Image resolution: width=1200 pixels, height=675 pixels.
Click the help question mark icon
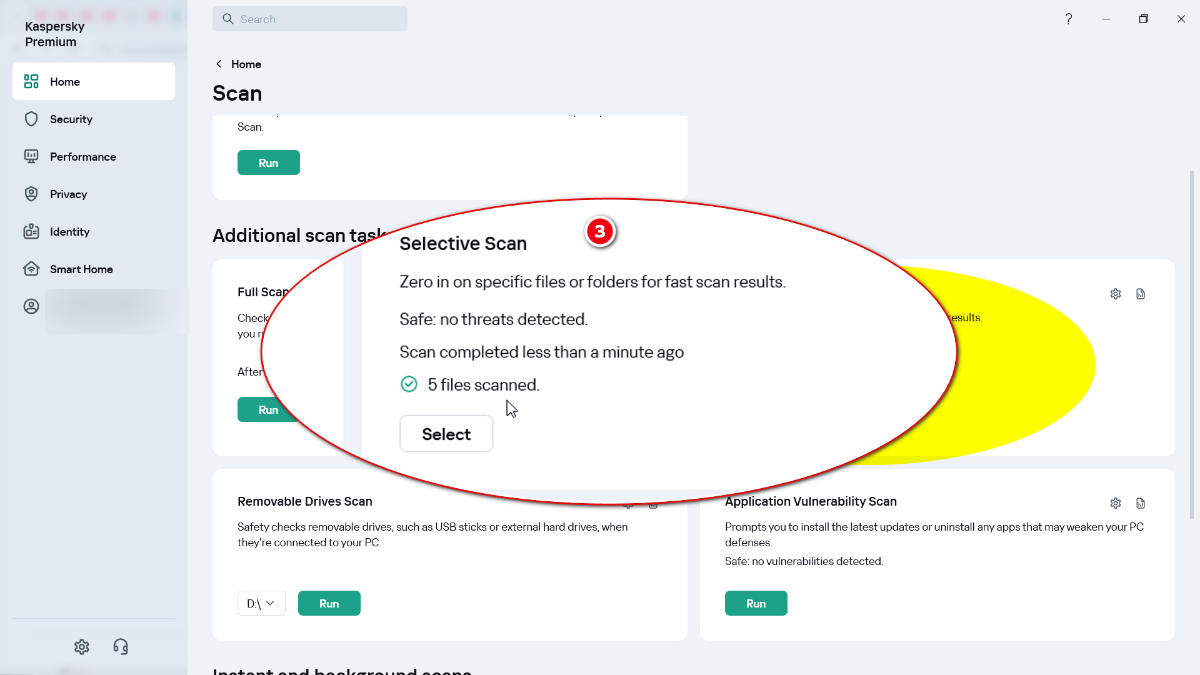pyautogui.click(x=1068, y=19)
